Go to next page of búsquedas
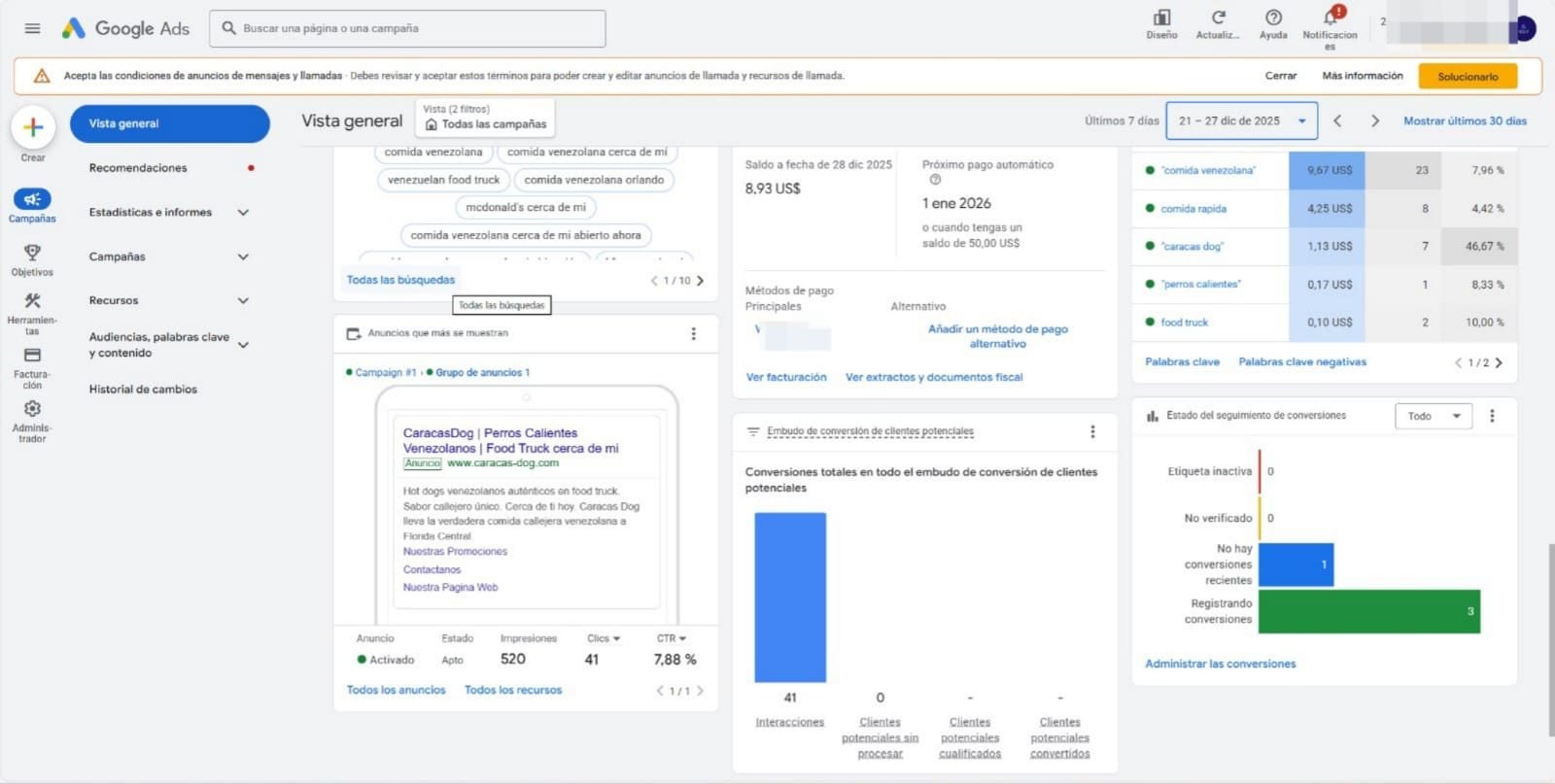1555x784 pixels. click(700, 281)
